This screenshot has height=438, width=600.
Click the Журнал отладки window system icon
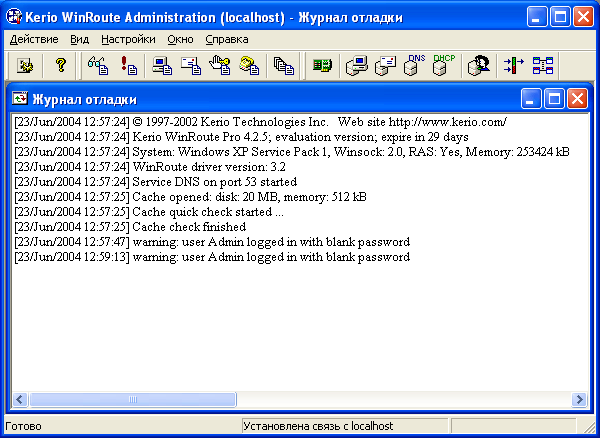[20, 99]
